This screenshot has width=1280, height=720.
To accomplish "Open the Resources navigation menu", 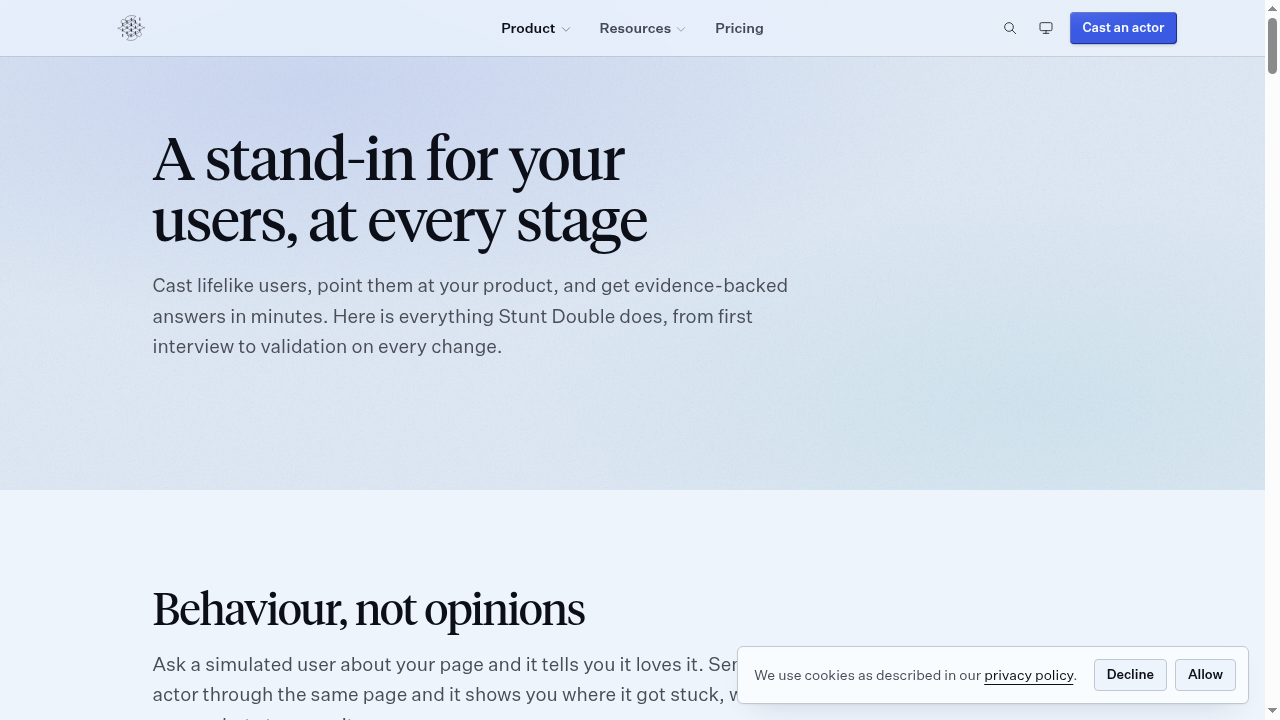I will point(642,28).
